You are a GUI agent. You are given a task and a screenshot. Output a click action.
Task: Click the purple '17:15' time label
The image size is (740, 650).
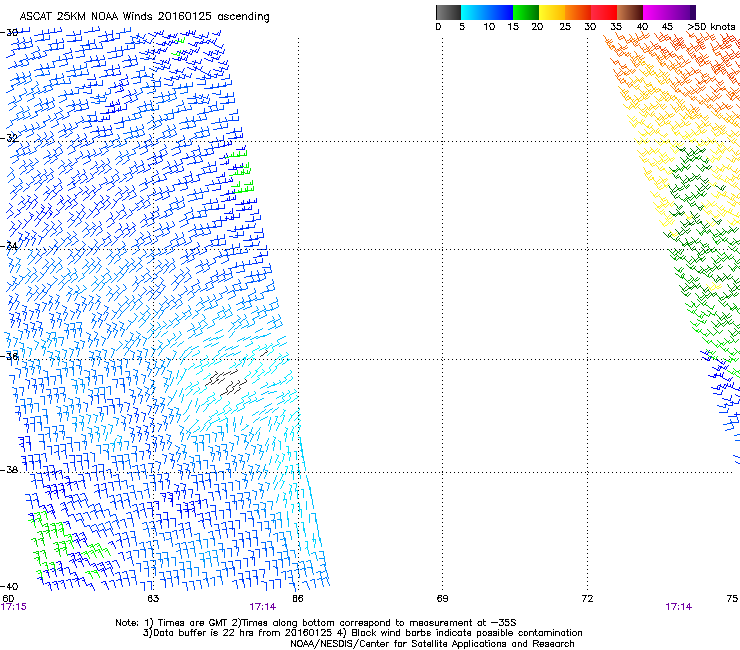14,607
